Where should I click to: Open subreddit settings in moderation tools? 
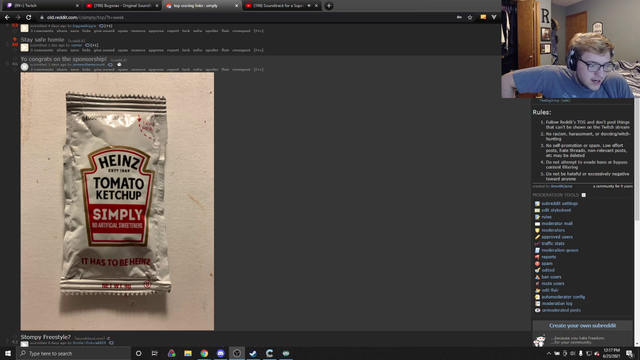[x=560, y=203]
